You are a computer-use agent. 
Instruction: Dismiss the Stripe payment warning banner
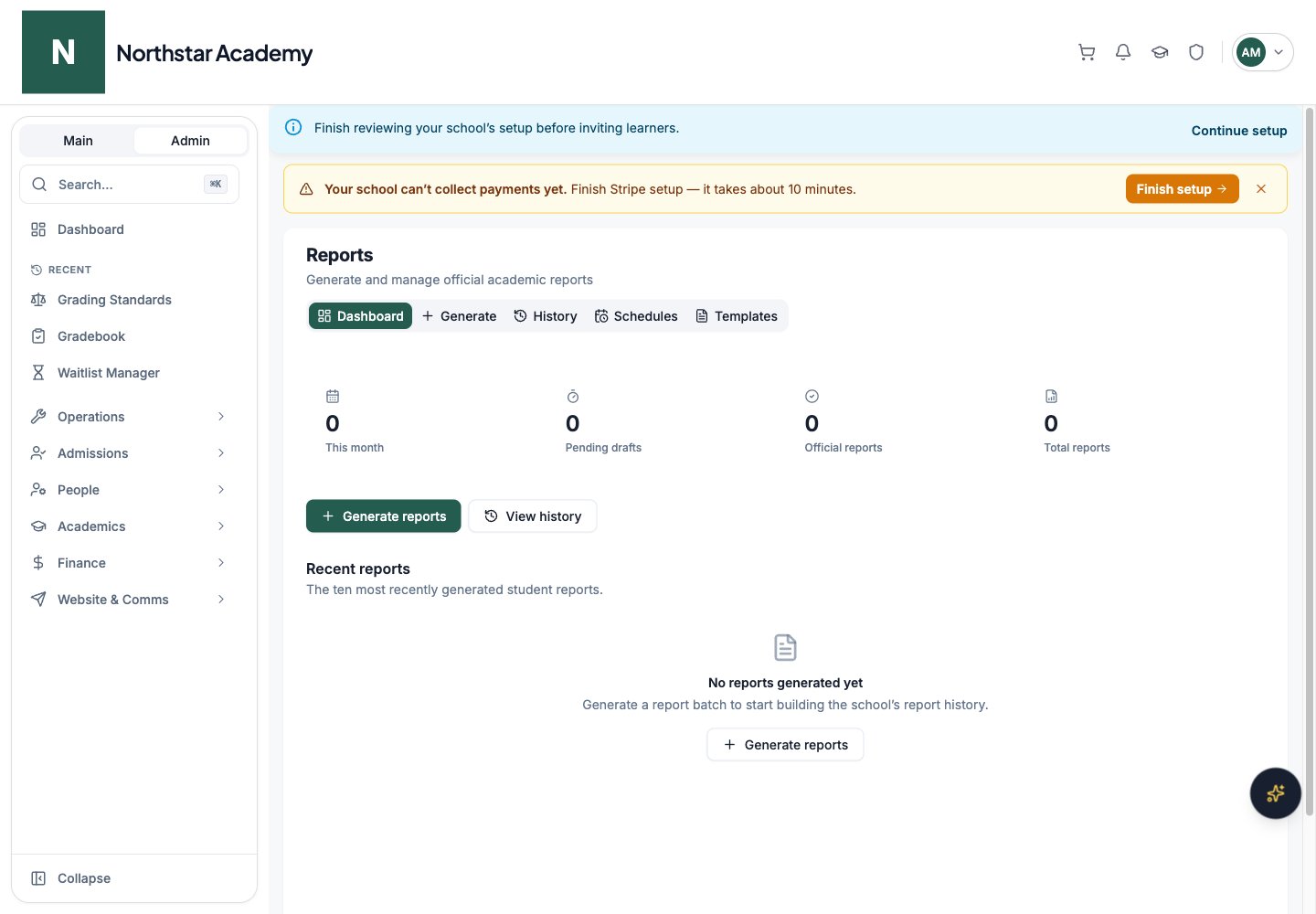1261,189
